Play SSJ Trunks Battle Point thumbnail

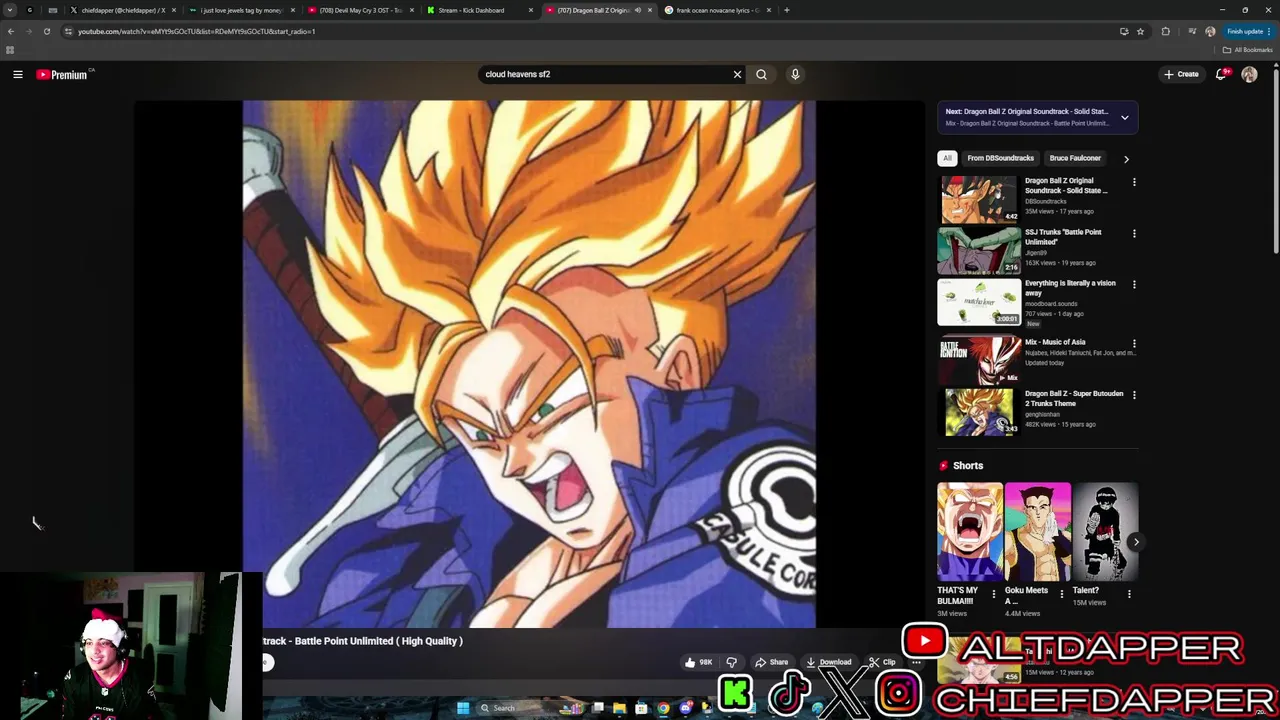(979, 250)
